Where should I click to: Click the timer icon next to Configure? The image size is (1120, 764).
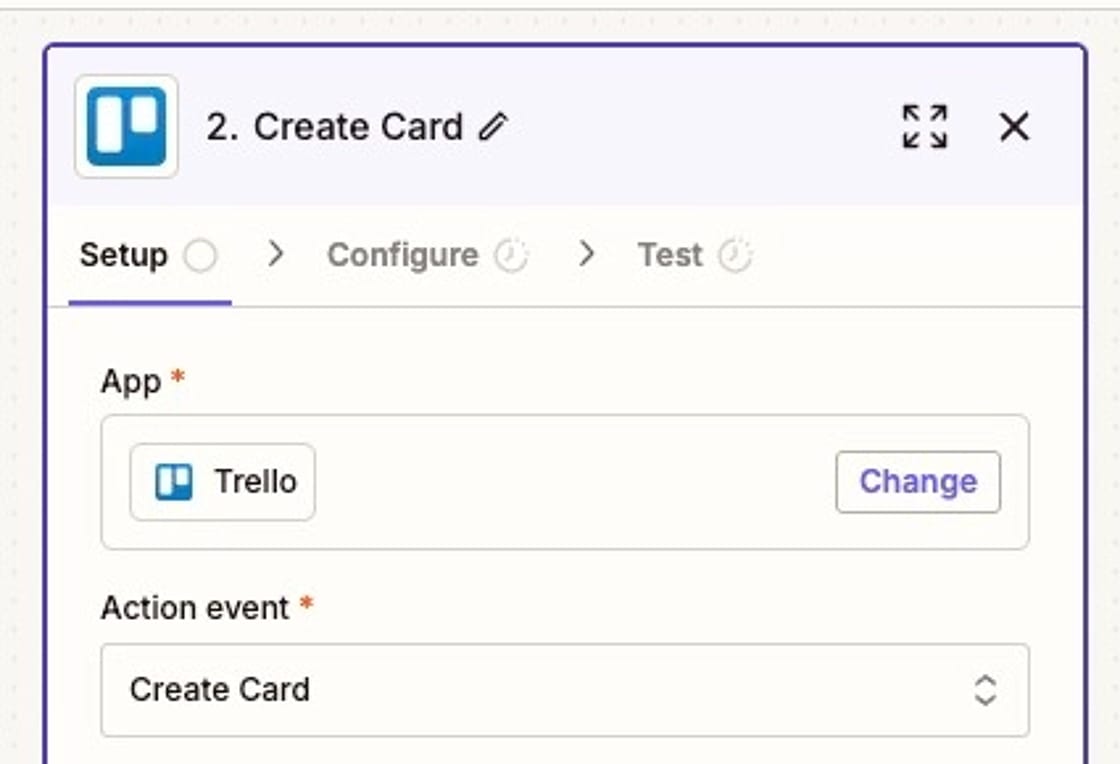tap(512, 254)
